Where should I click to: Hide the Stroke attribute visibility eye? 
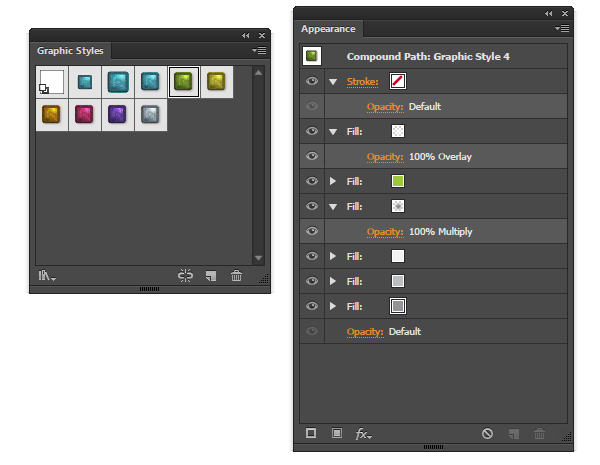coord(311,82)
